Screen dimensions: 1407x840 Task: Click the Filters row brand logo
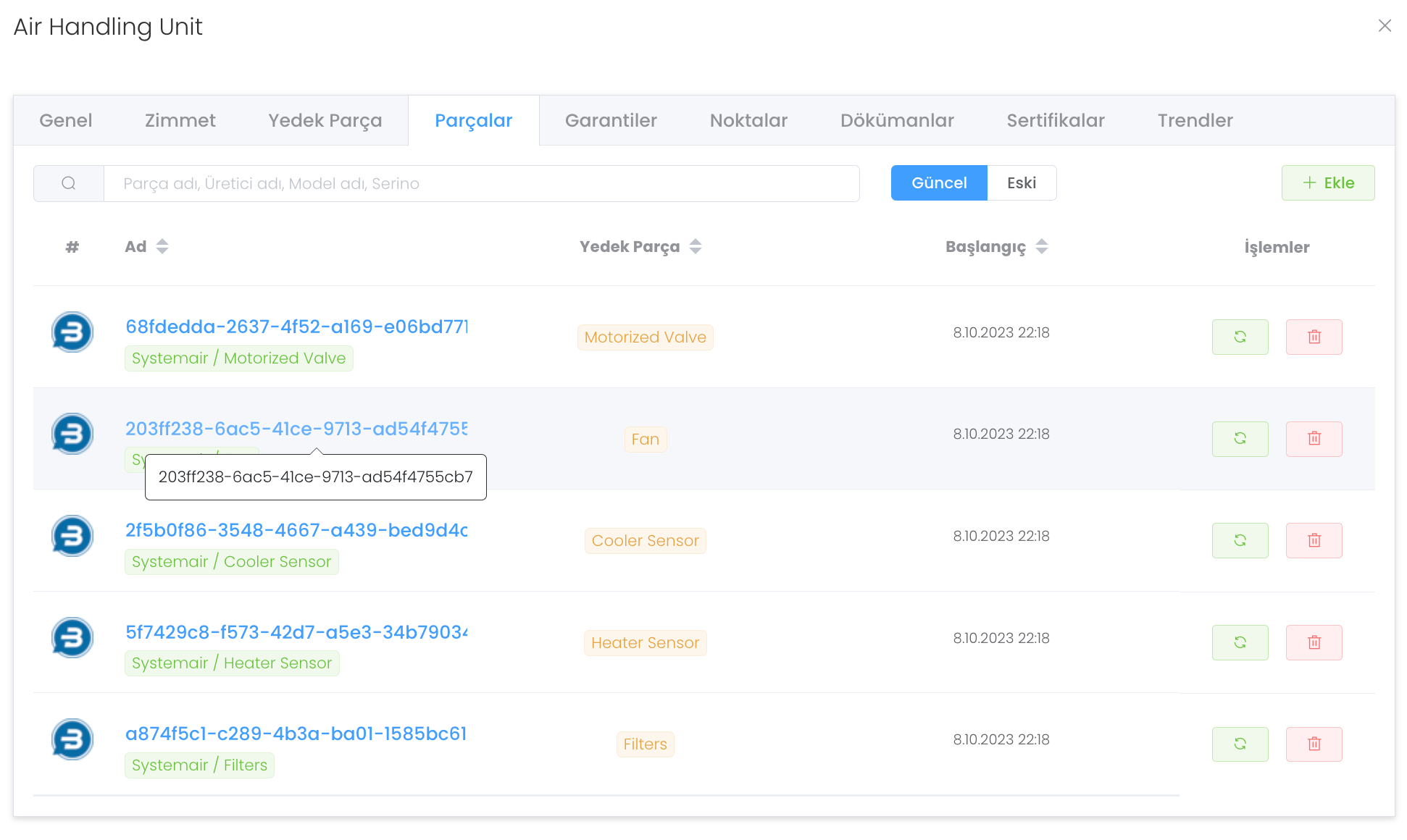pyautogui.click(x=72, y=739)
